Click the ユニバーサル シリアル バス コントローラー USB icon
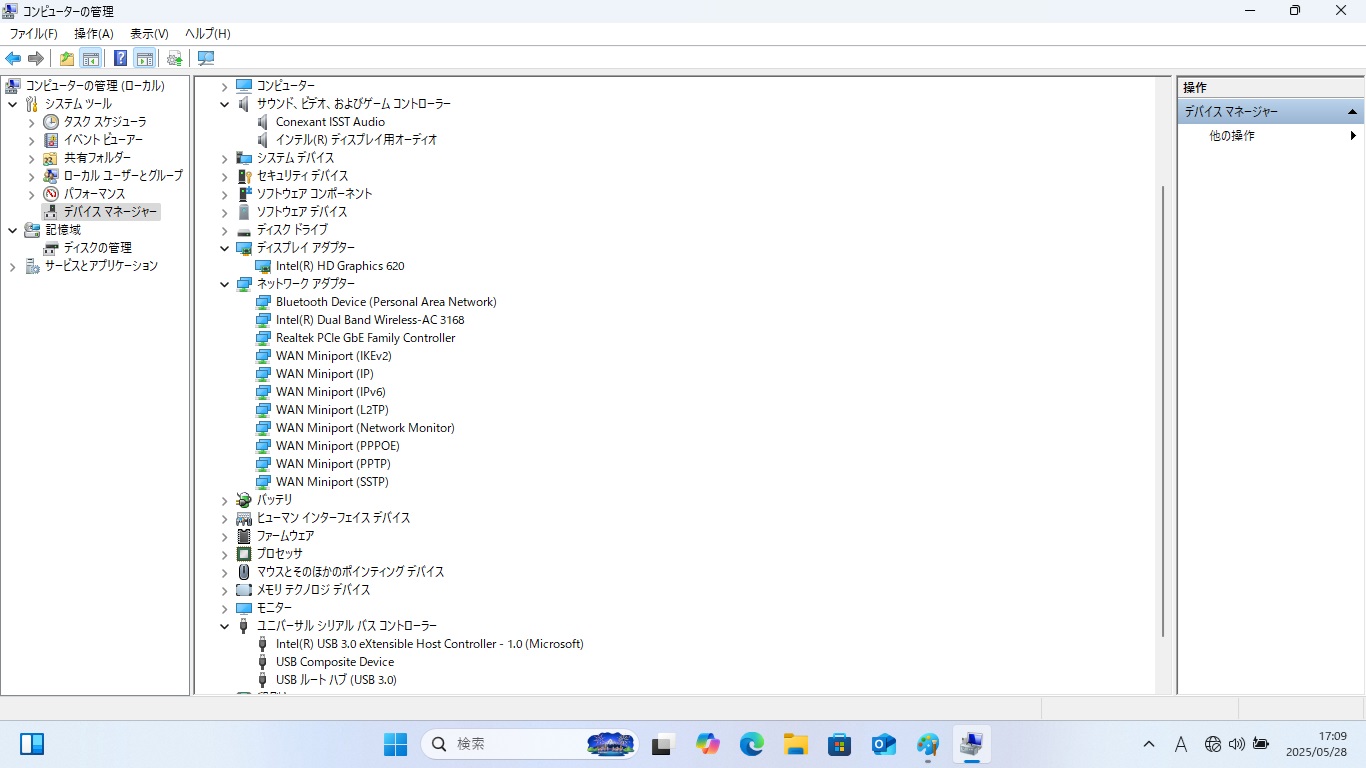 244,626
